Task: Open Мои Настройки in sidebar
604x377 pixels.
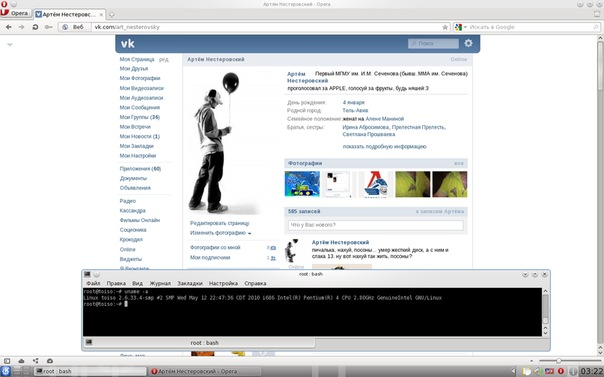Action: pos(138,156)
